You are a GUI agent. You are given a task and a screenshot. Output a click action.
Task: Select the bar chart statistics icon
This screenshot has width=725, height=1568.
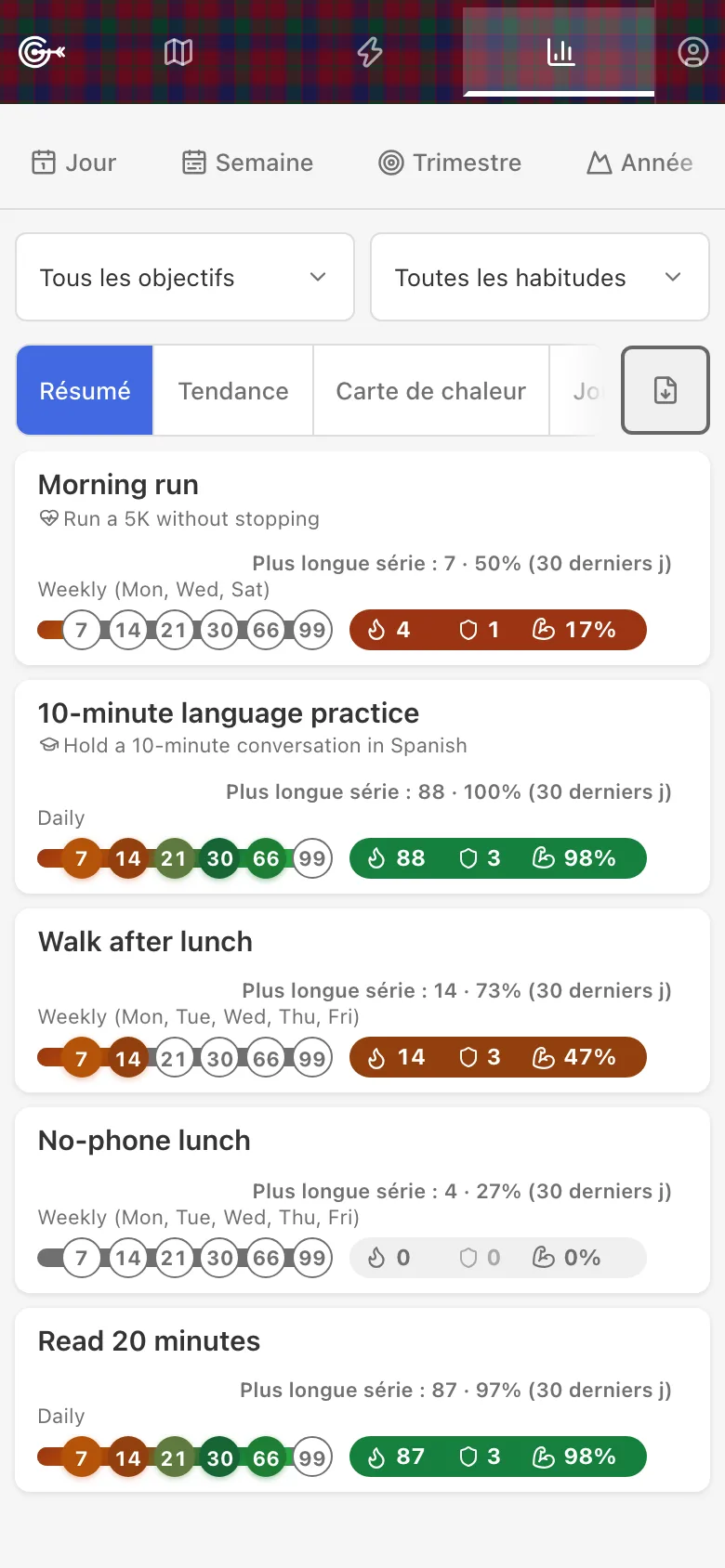click(x=560, y=52)
